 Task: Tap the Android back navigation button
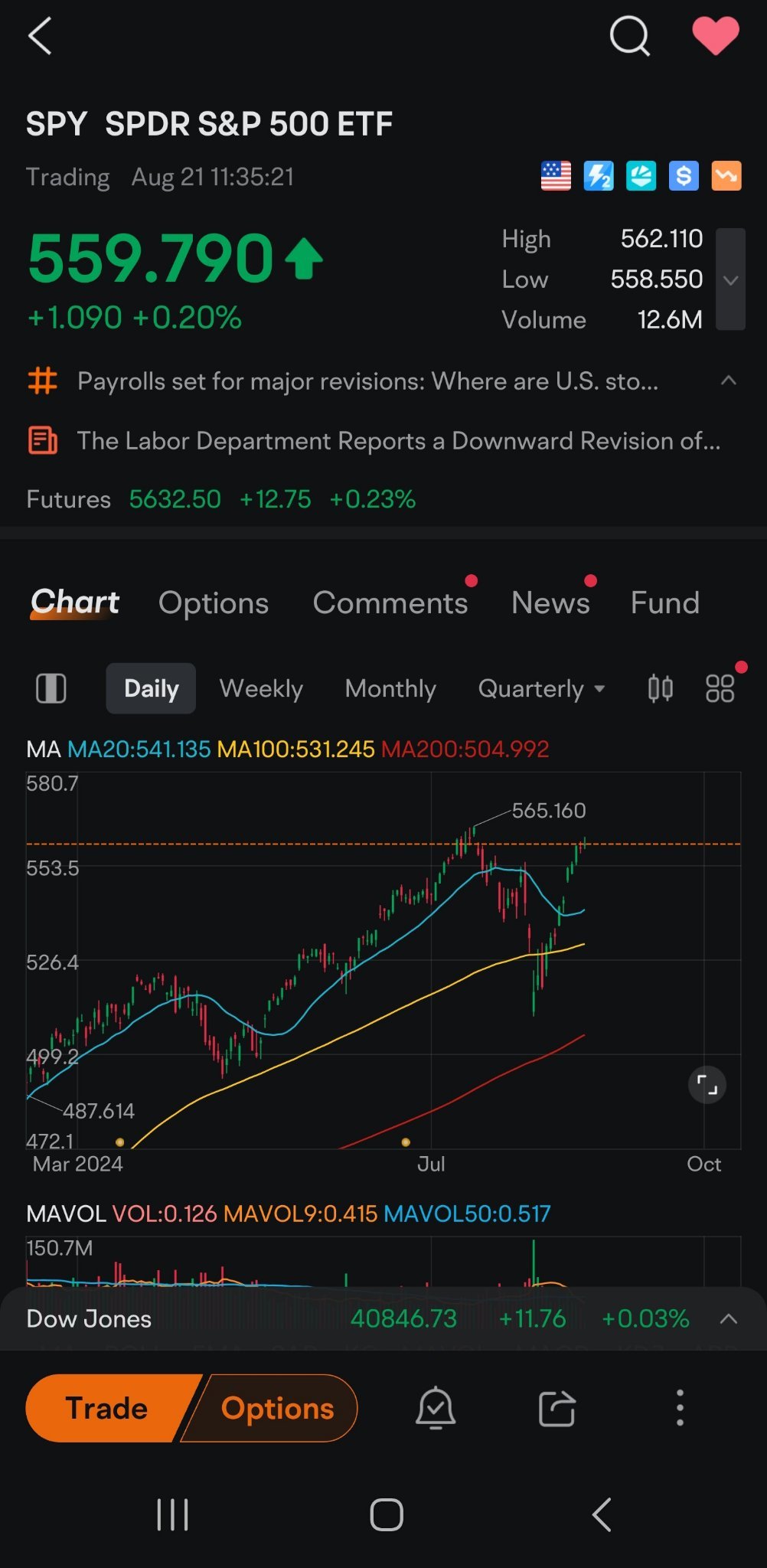coord(602,1514)
